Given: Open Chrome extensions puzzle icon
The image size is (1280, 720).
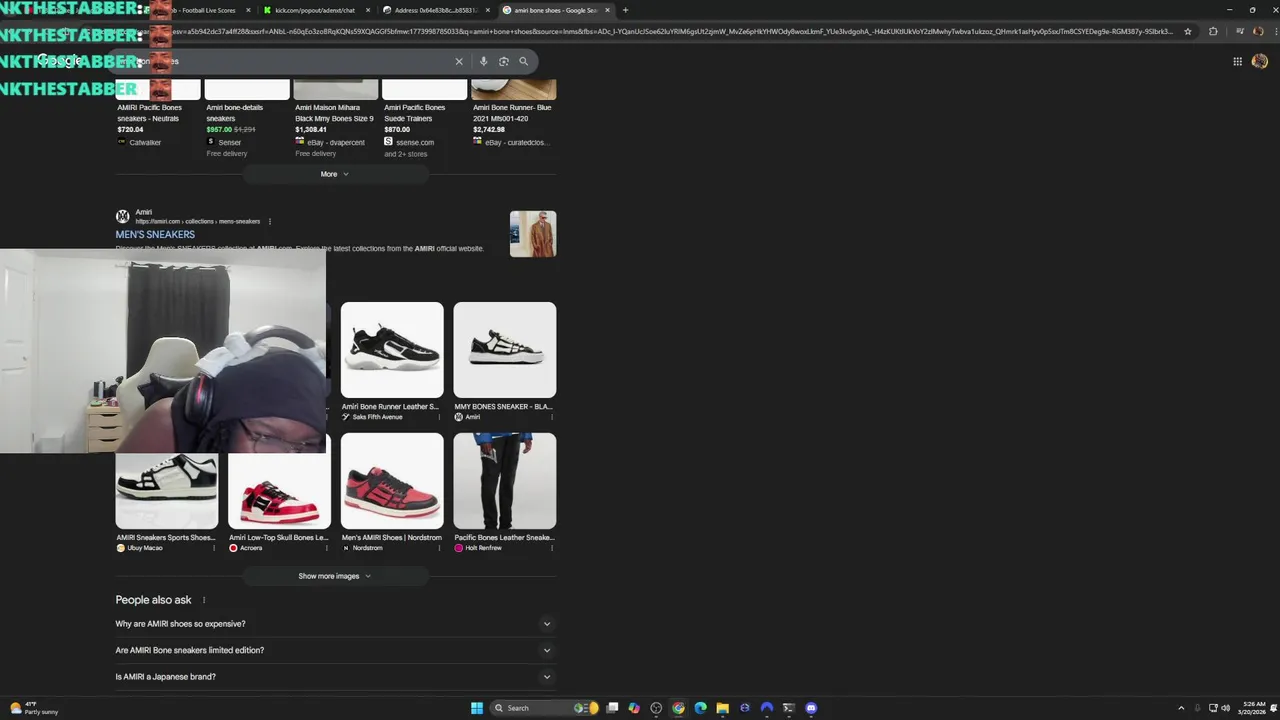Looking at the screenshot, I should (1213, 31).
